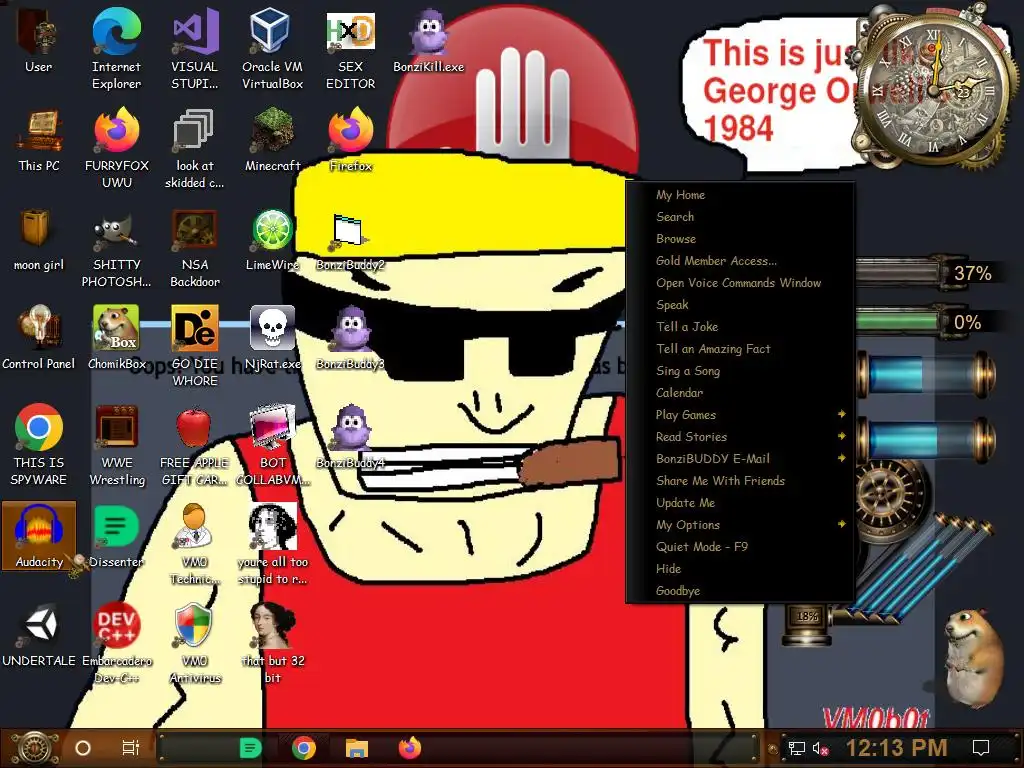The height and width of the screenshot is (768, 1024).
Task: Select the BonziBuddy3 desktop icon
Action: [x=351, y=338]
